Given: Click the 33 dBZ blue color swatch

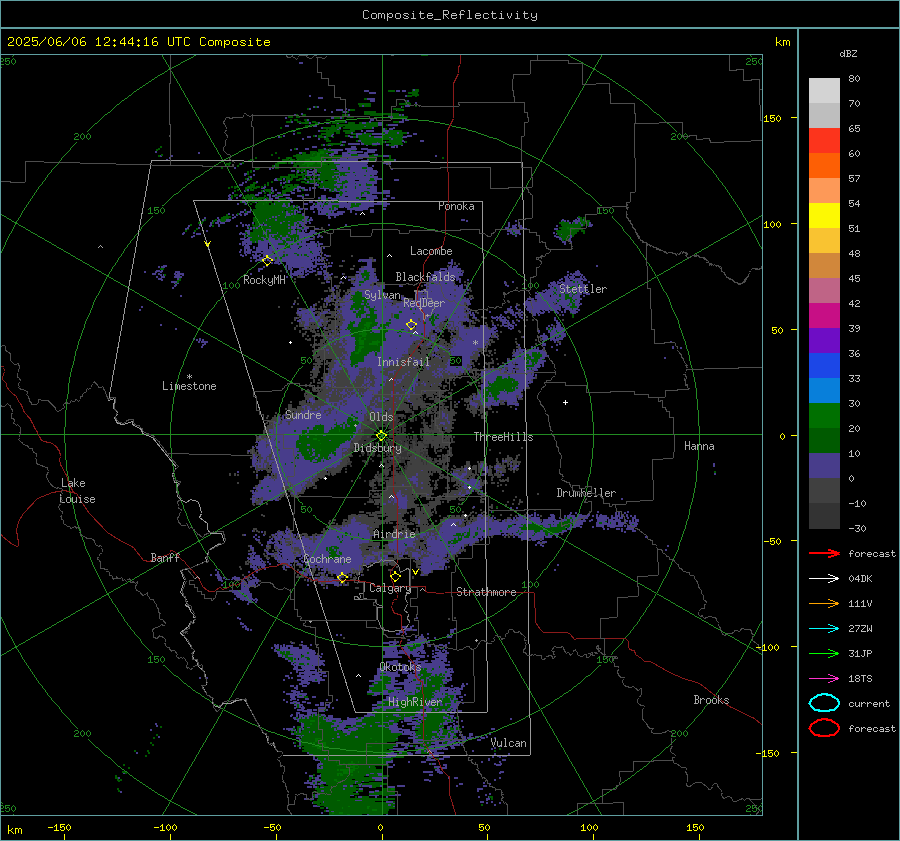Looking at the screenshot, I should click(824, 390).
